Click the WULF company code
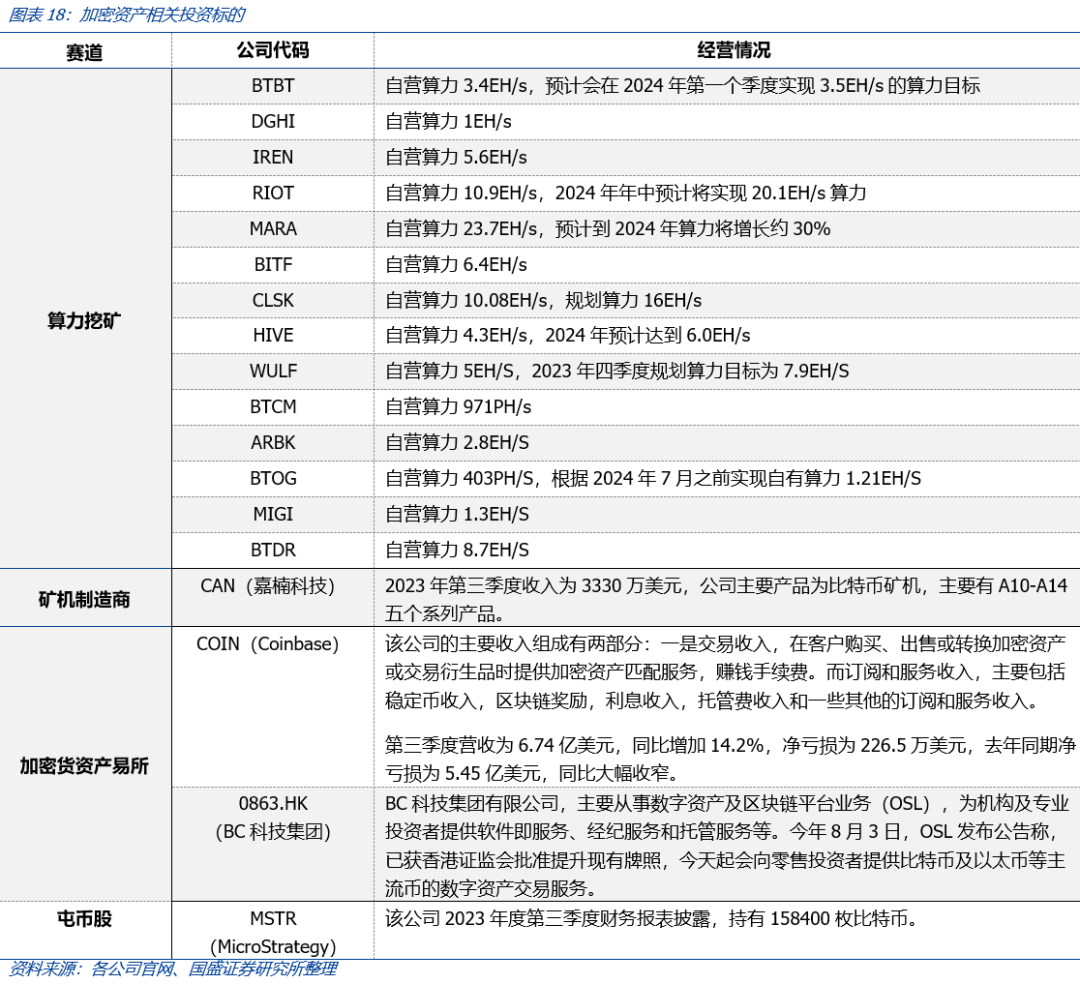 coord(273,371)
